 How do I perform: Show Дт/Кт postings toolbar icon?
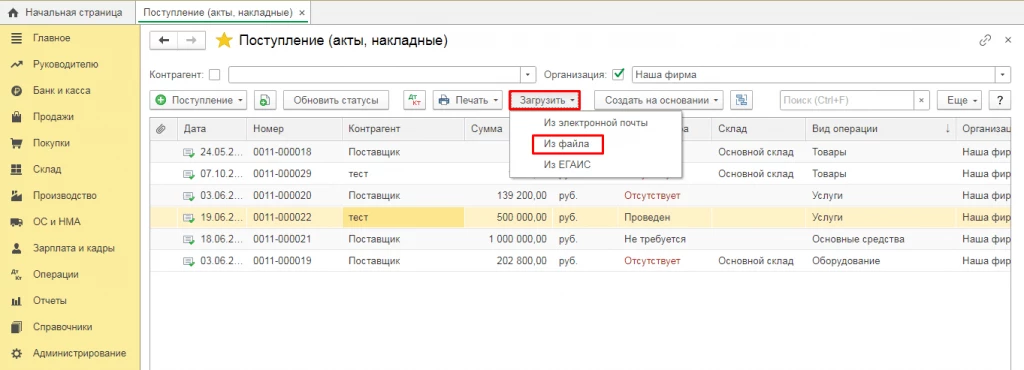click(x=415, y=100)
